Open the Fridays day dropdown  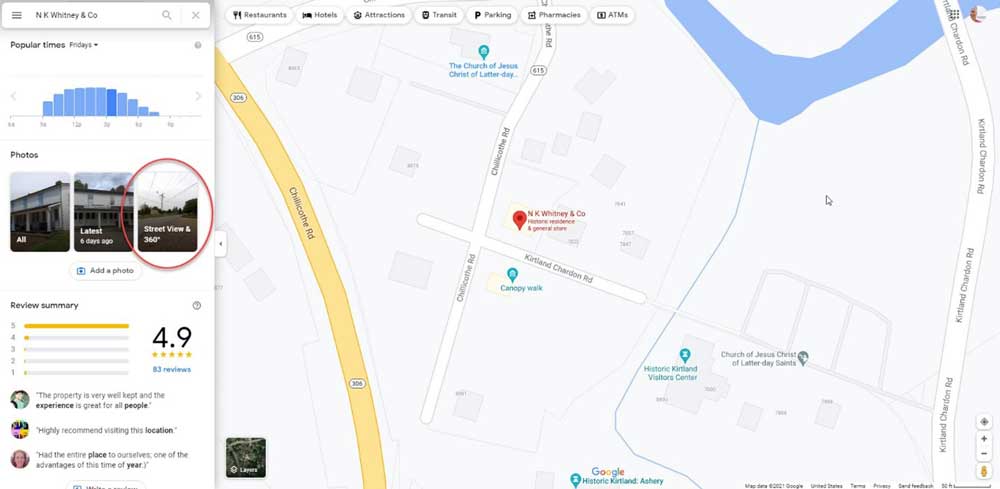(x=84, y=45)
